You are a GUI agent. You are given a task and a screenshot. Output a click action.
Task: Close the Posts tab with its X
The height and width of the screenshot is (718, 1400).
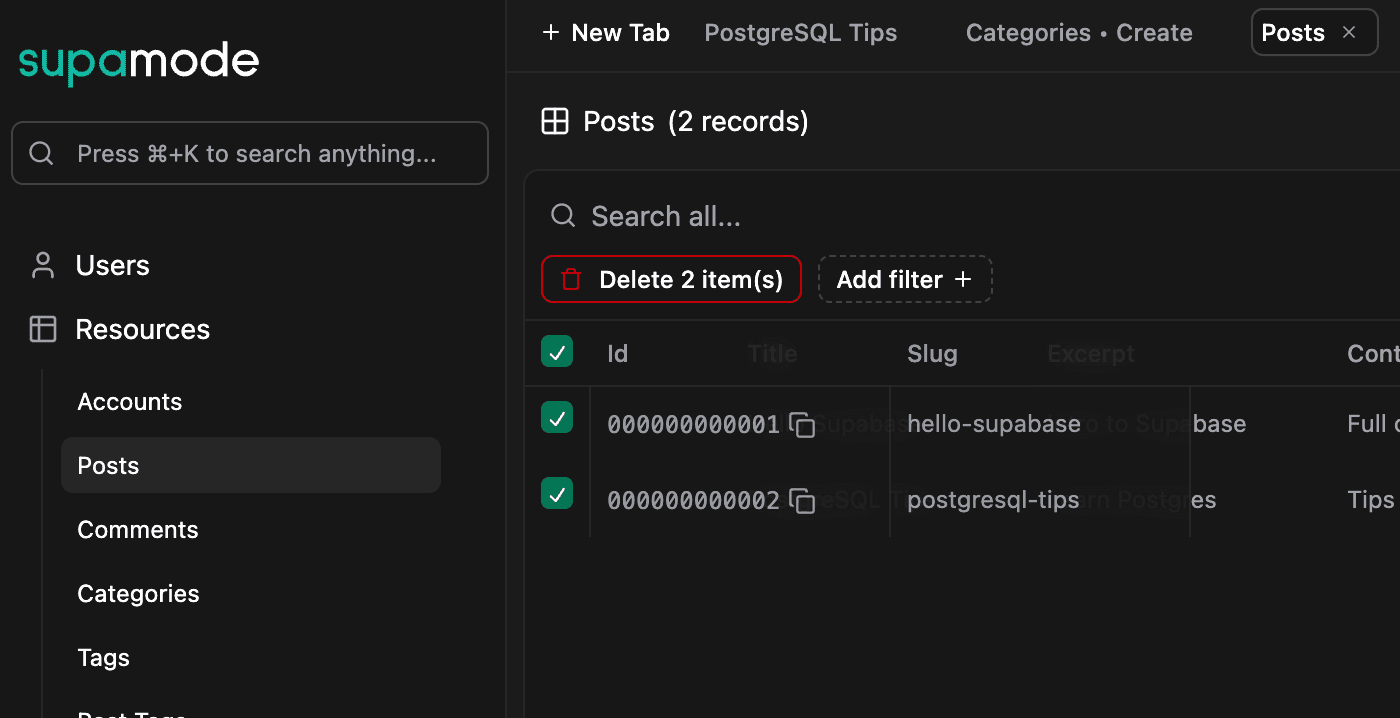[1349, 33]
